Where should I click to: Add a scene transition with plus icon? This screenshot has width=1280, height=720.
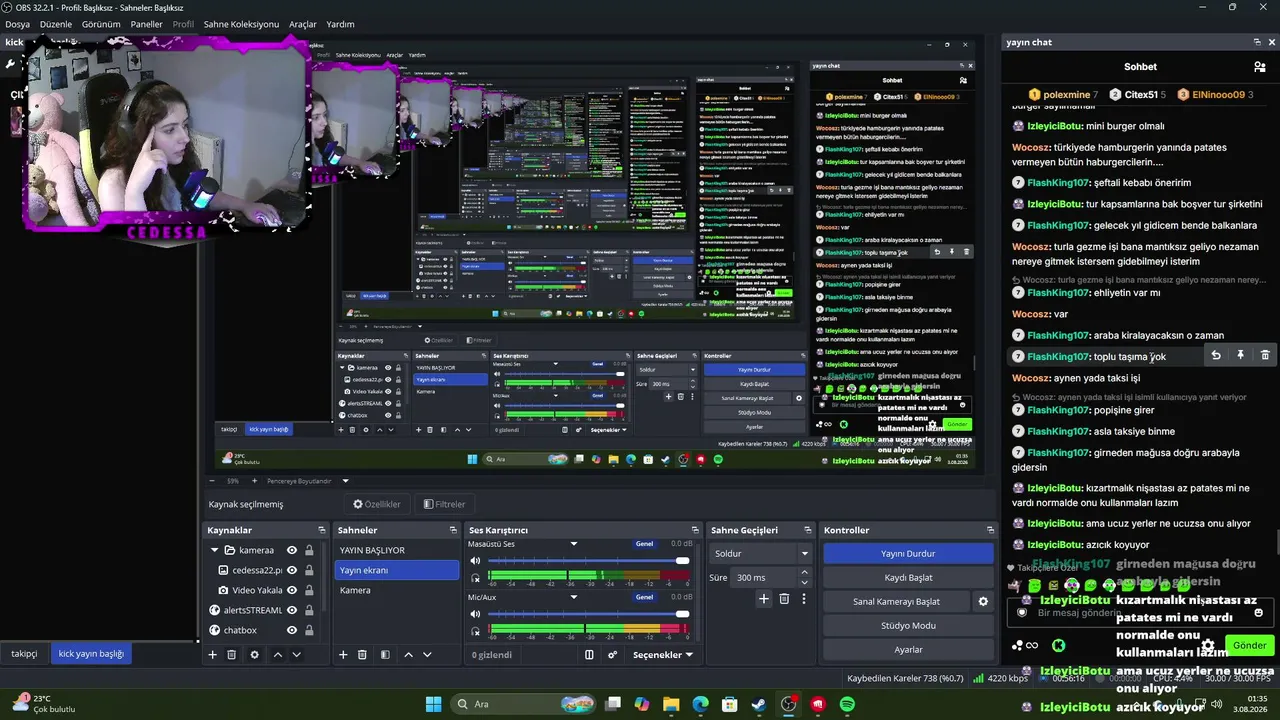(764, 599)
